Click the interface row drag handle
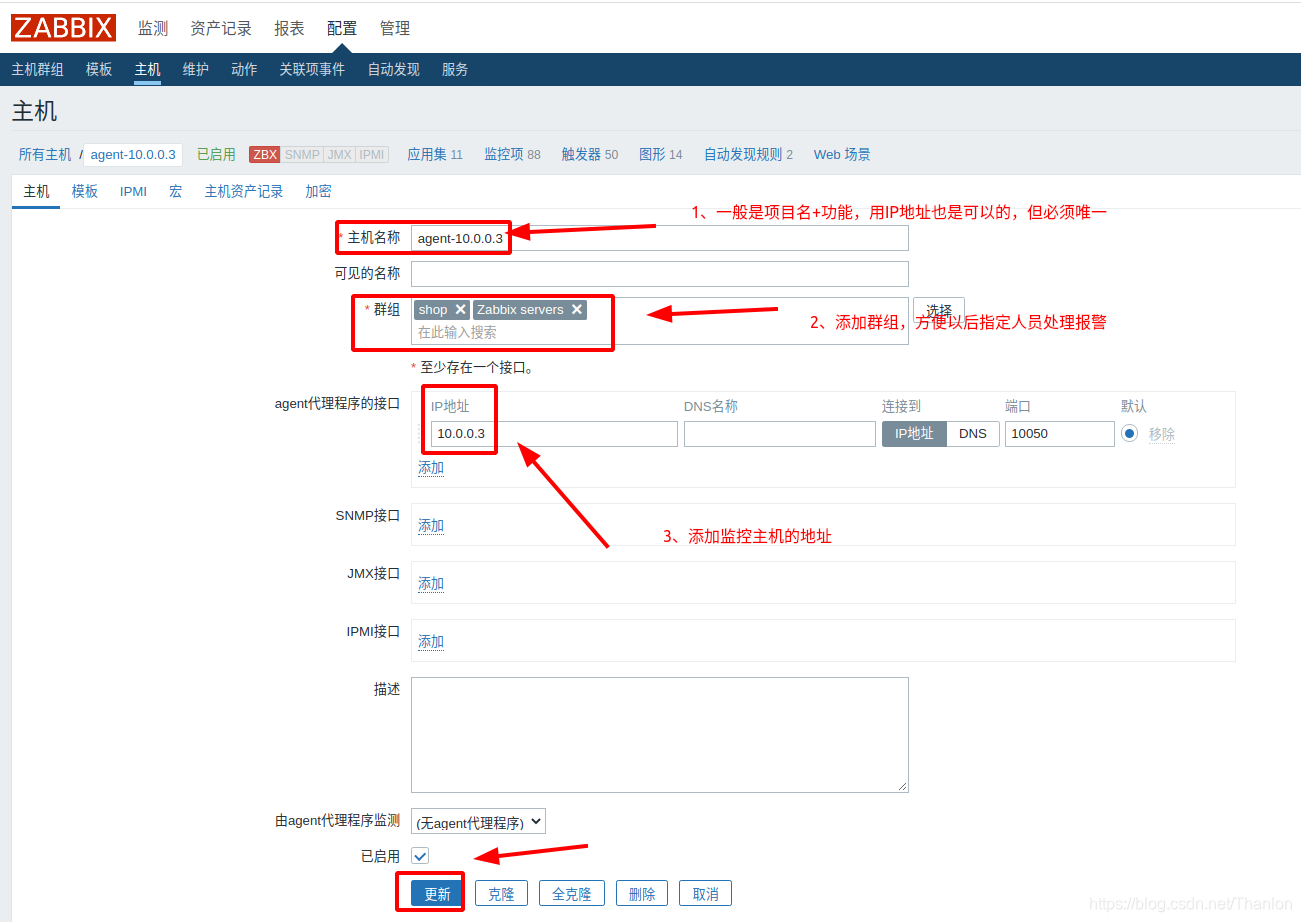The image size is (1301, 922). [421, 433]
